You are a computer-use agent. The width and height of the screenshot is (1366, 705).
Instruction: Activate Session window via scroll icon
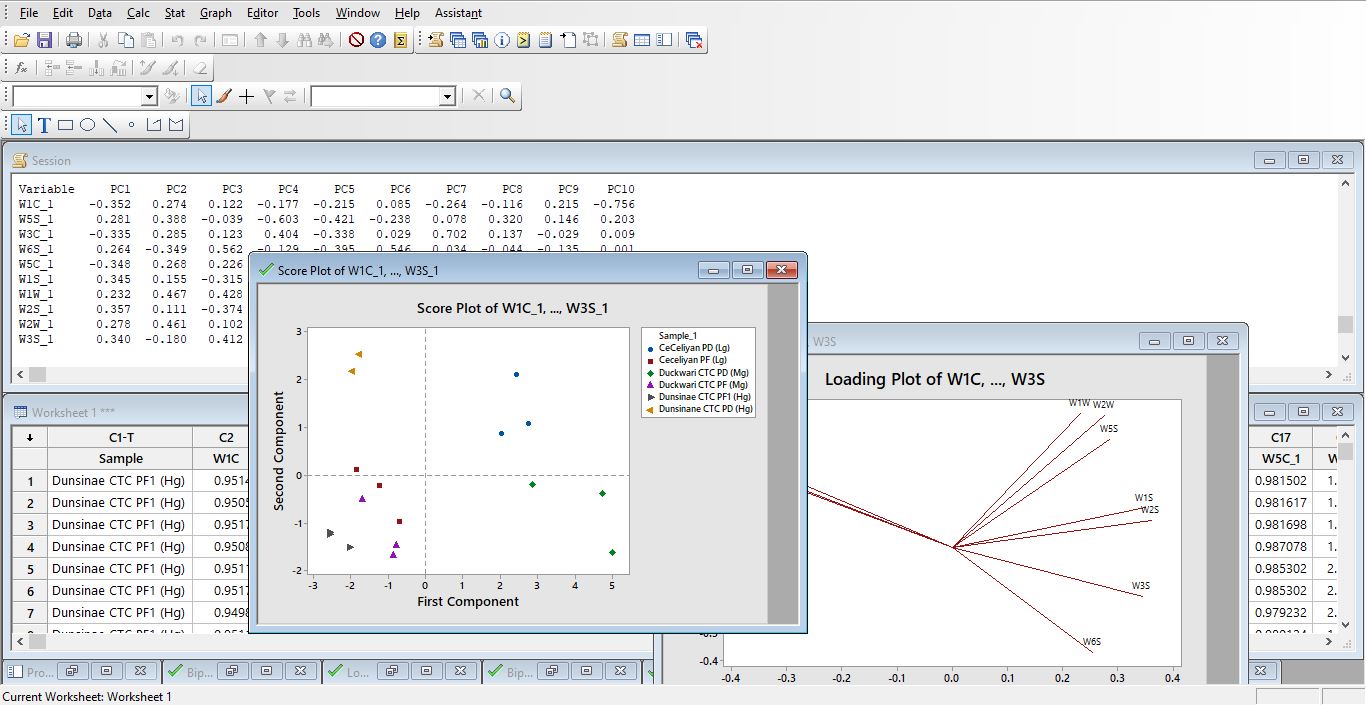(x=620, y=40)
